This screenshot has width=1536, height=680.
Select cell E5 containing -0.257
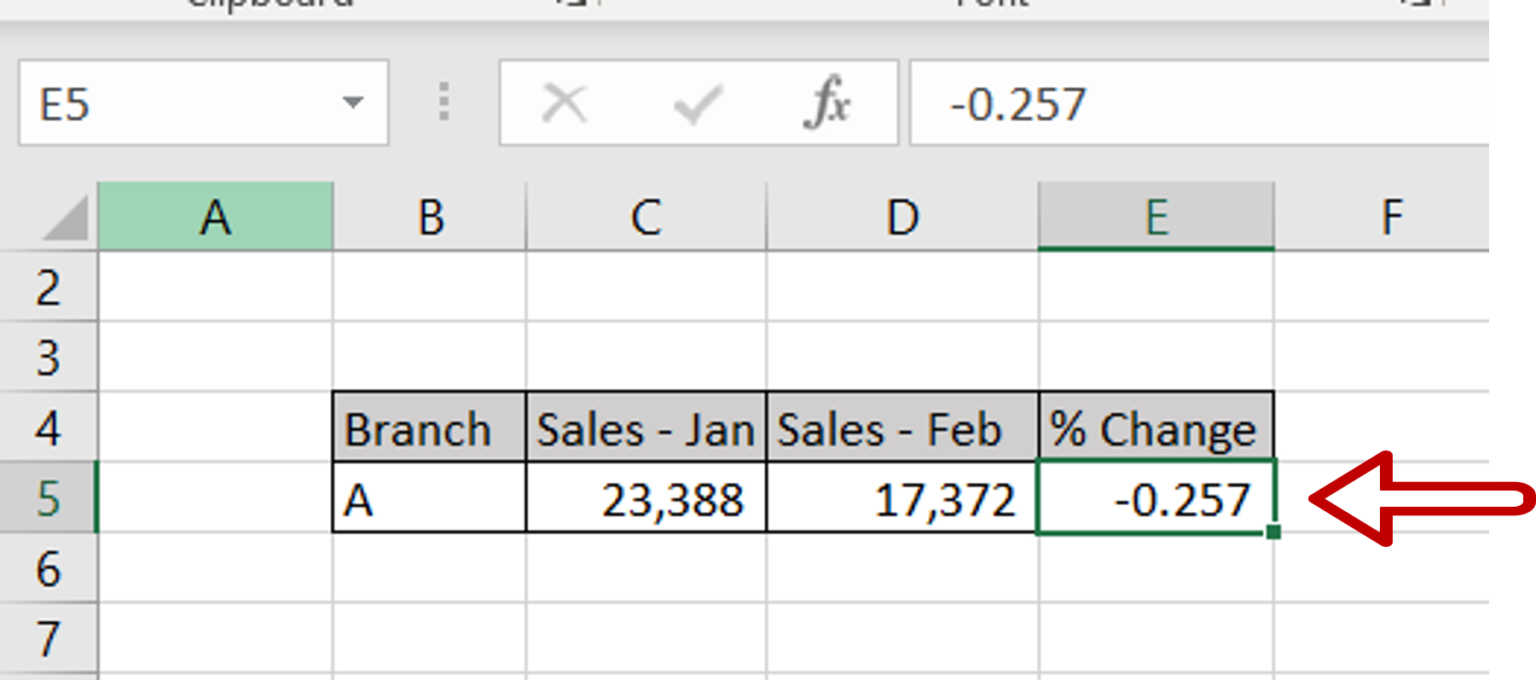(1155, 500)
